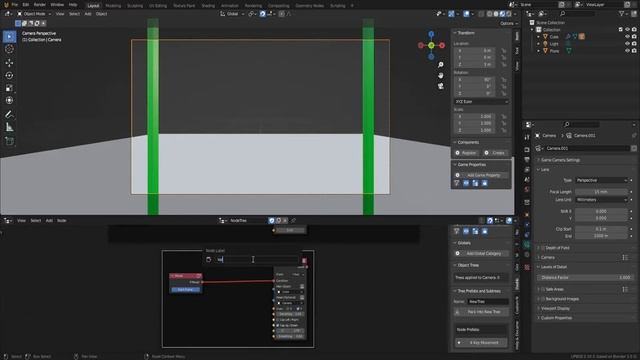Open the Render menu
This screenshot has height=360, width=640.
click(40, 4)
